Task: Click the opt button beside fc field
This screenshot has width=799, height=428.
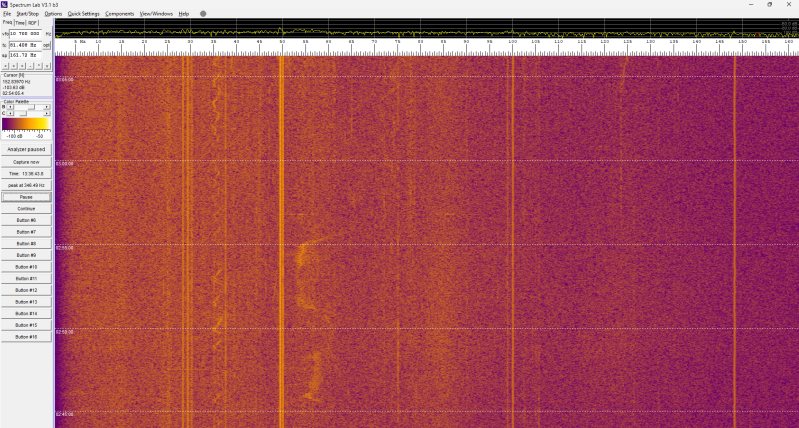Action: (x=46, y=45)
